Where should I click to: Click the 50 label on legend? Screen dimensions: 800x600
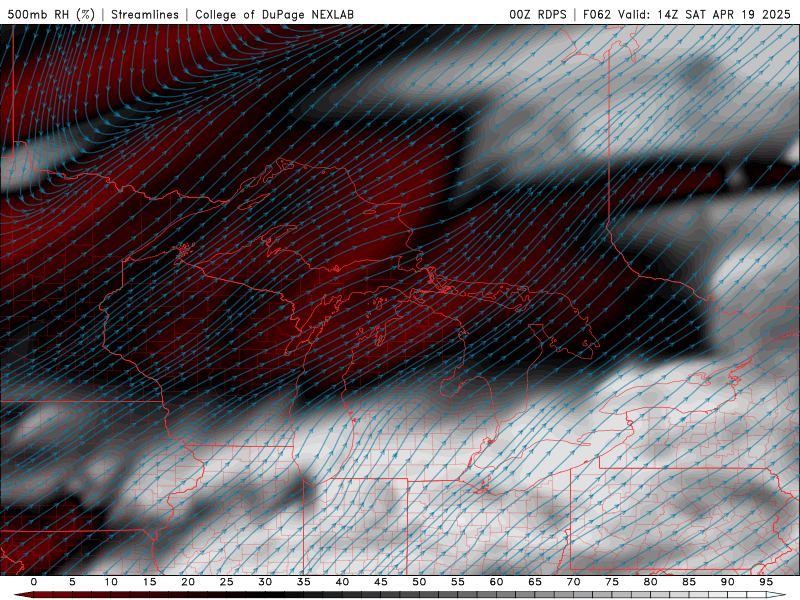click(x=419, y=582)
